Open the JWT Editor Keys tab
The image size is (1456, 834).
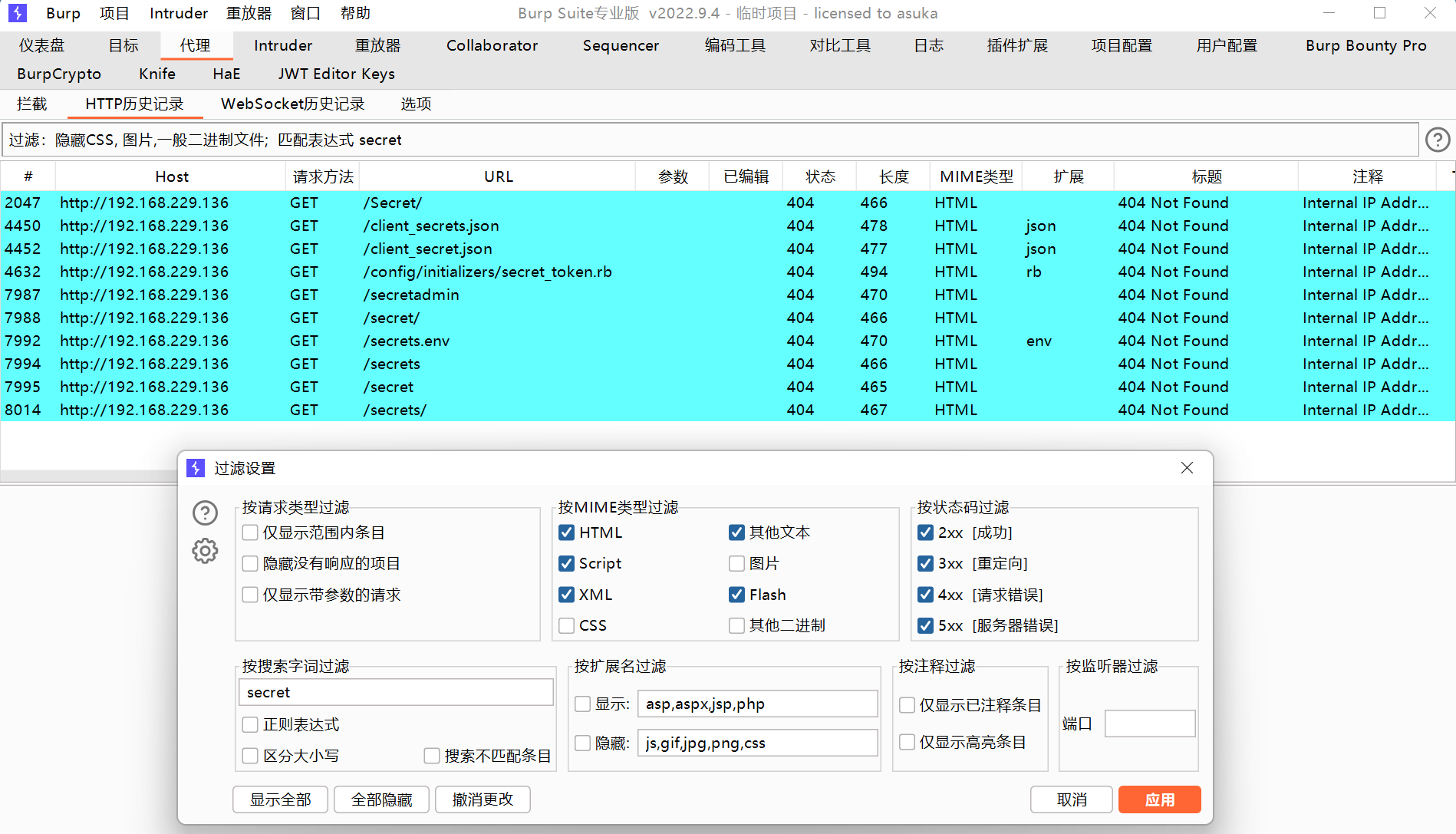coord(337,74)
